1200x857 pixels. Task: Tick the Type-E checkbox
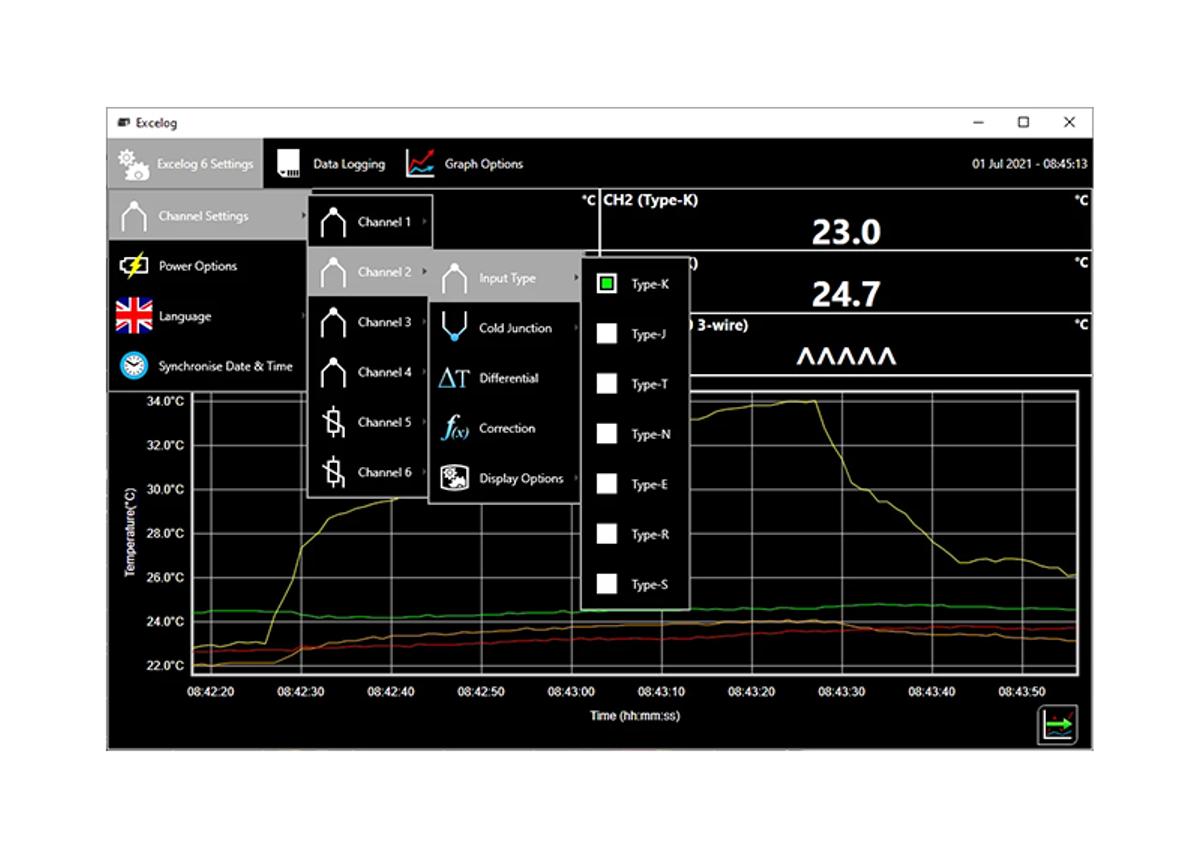pos(606,485)
